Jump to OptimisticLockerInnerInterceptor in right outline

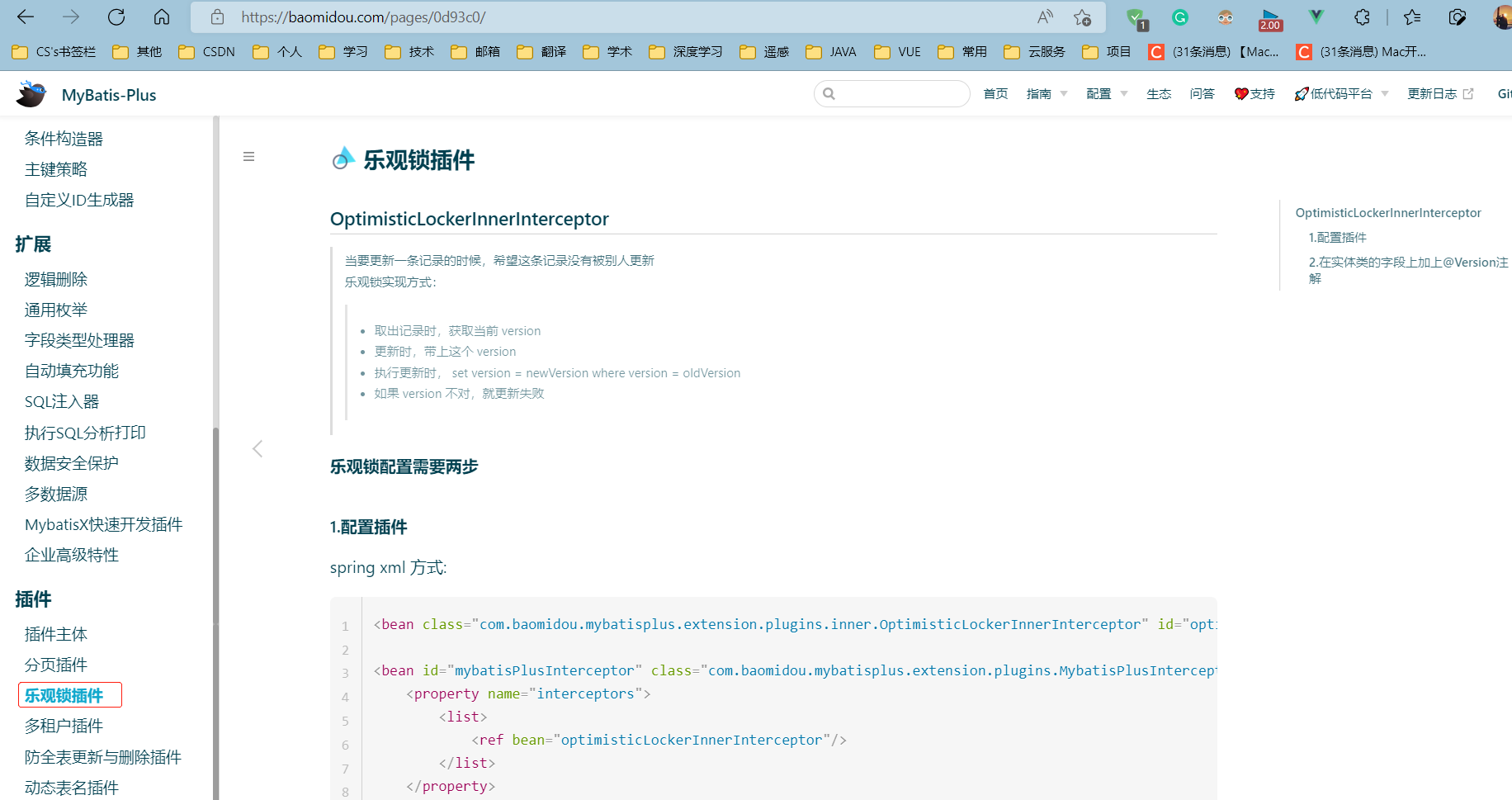[x=1388, y=213]
